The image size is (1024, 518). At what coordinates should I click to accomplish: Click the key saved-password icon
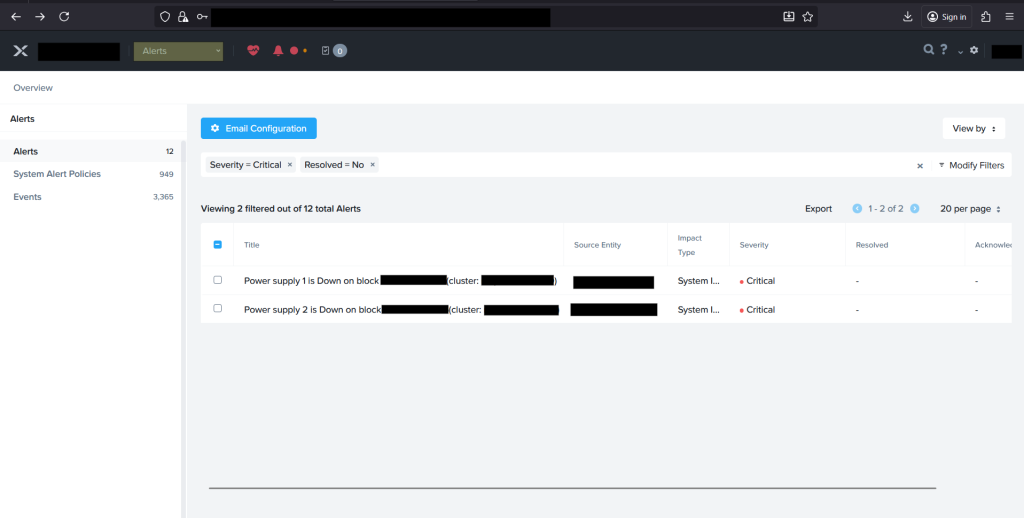[202, 17]
